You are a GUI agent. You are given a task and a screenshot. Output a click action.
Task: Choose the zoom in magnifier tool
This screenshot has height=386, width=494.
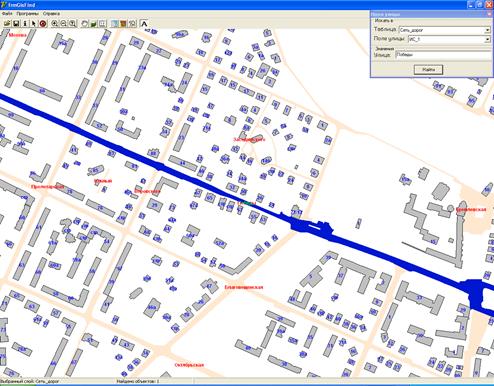[x=55, y=23]
